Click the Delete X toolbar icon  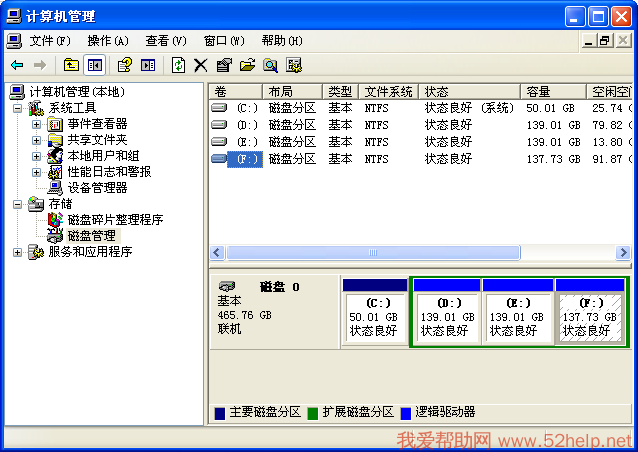coord(200,65)
